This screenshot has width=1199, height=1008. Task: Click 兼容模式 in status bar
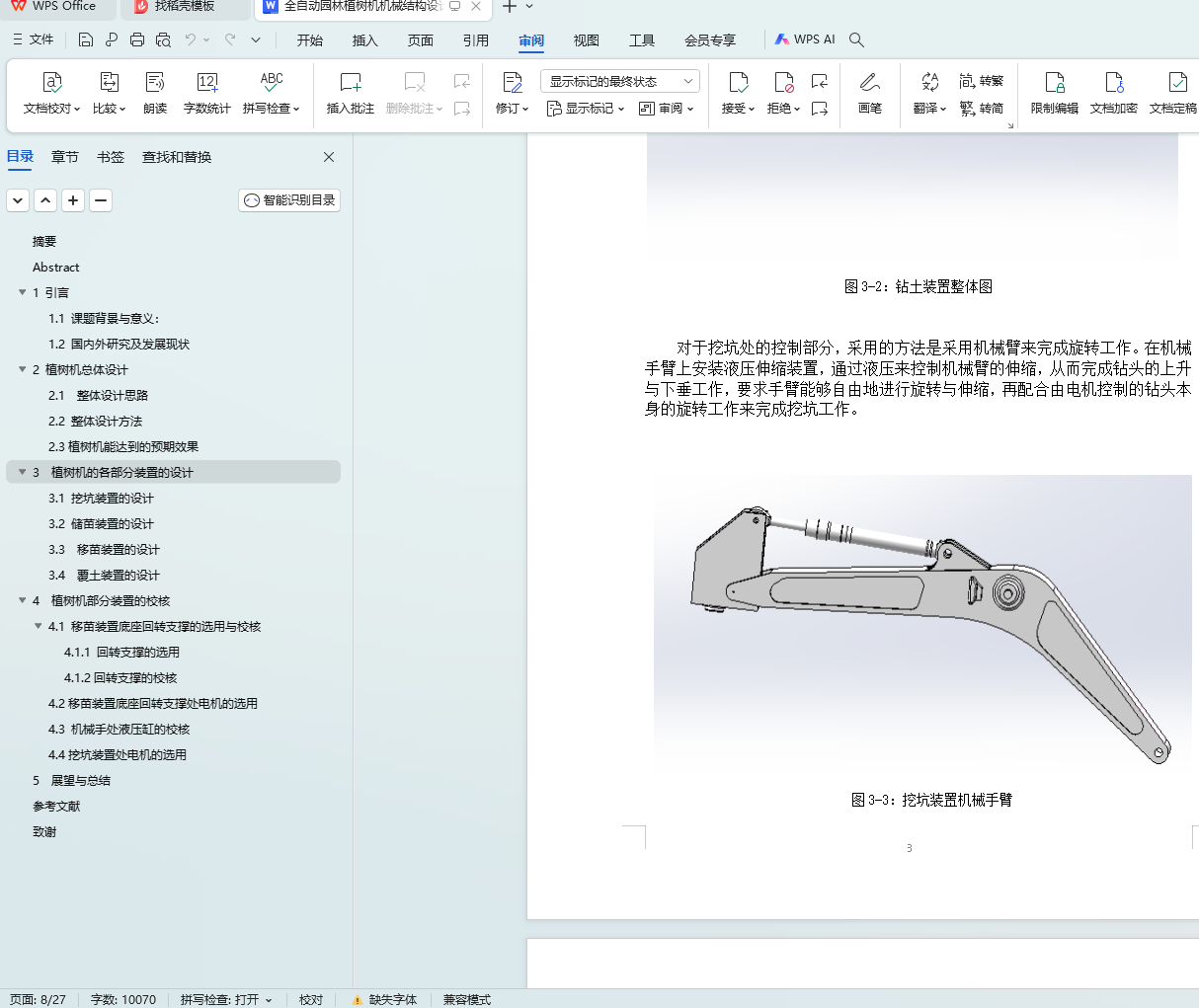click(467, 999)
